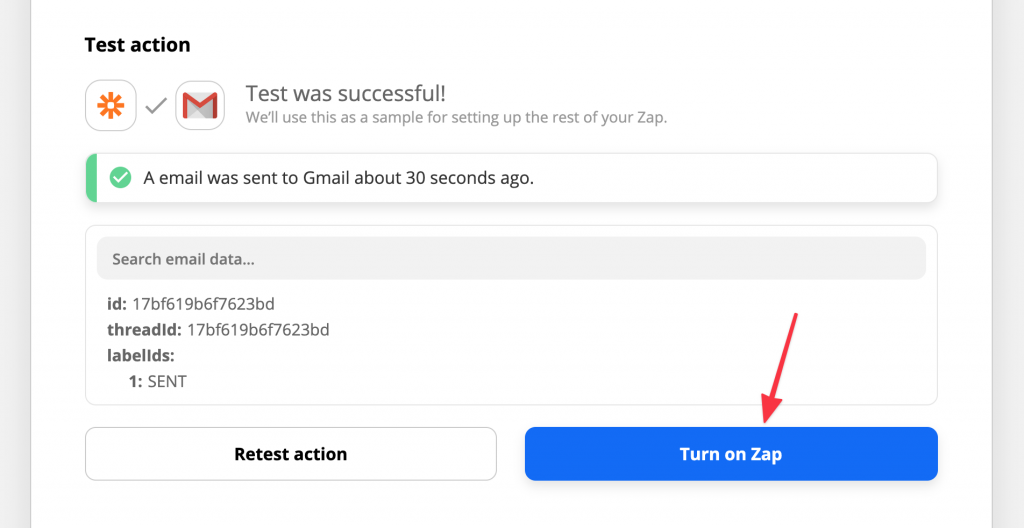Focus the Search email data field
The width and height of the screenshot is (1024, 528).
pyautogui.click(x=511, y=259)
